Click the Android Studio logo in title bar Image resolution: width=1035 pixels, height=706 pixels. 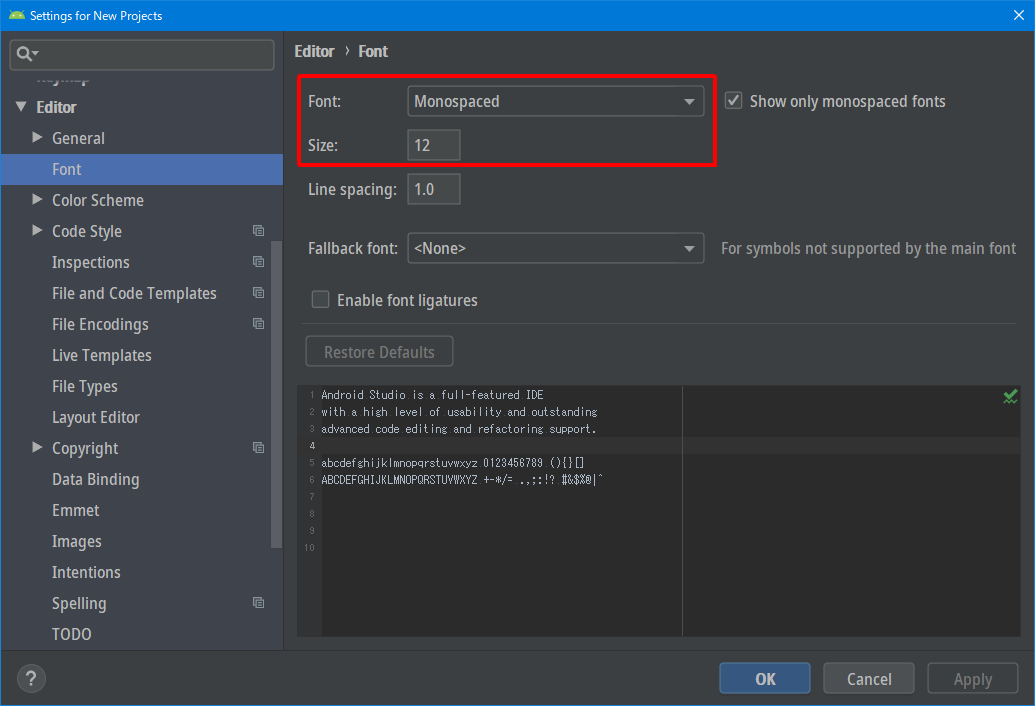point(17,15)
